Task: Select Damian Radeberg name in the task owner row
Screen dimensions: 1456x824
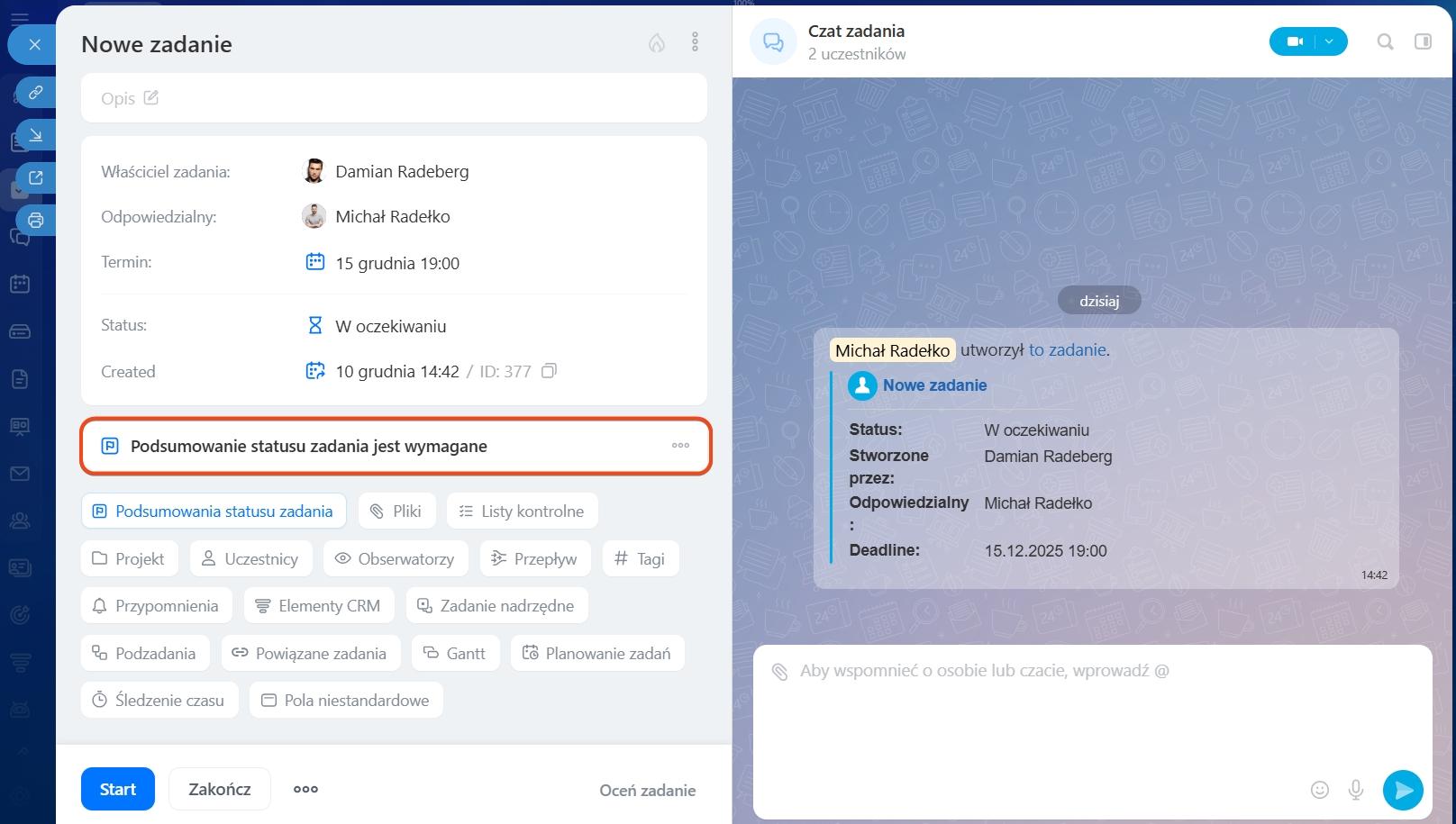Action: tap(402, 171)
